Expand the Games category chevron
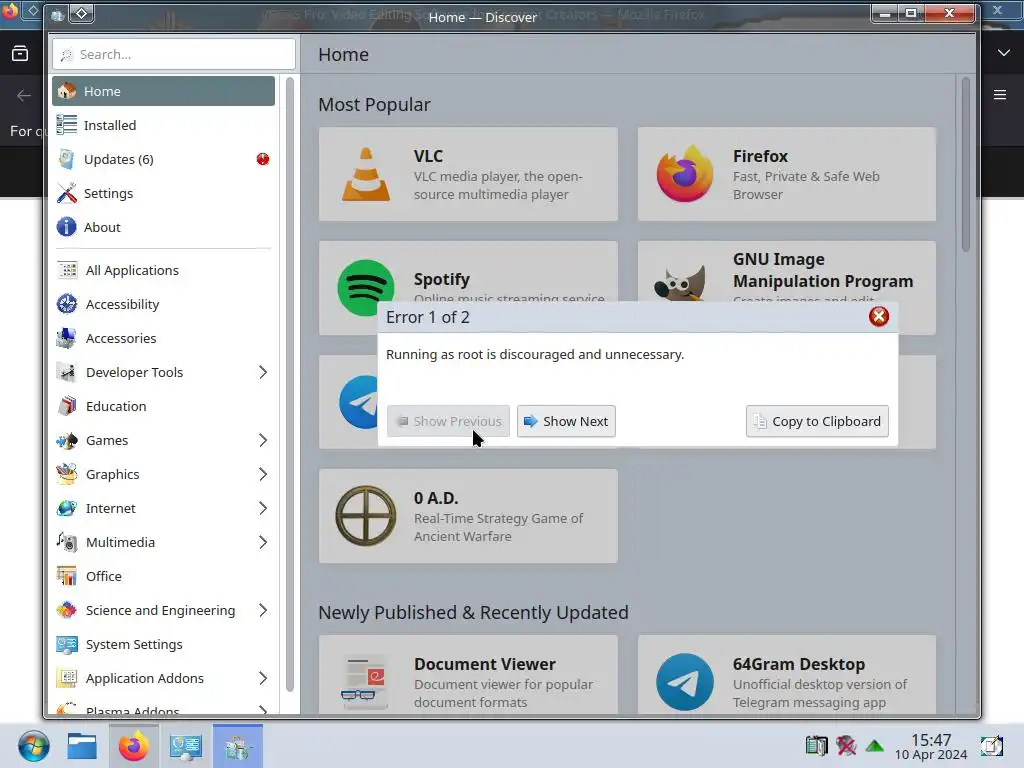 [263, 440]
